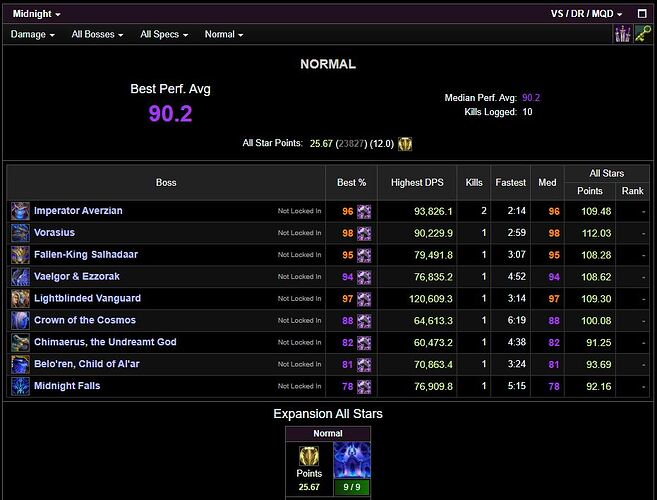Click the raid zone thumbnail in Expansion All Stars

(x=352, y=460)
